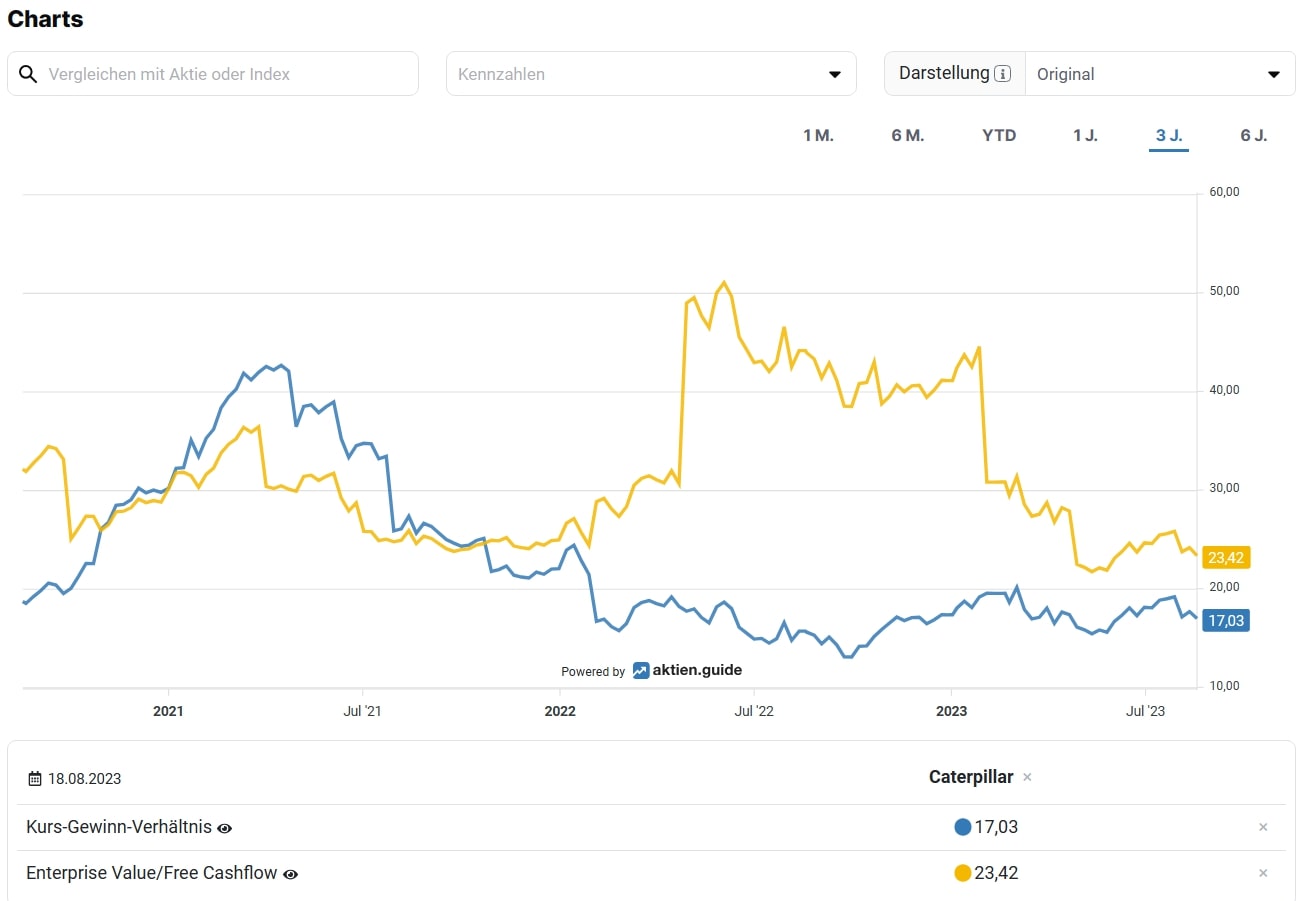Screen dimensions: 1302x901
Task: Switch chart to YTD range
Action: (x=999, y=135)
